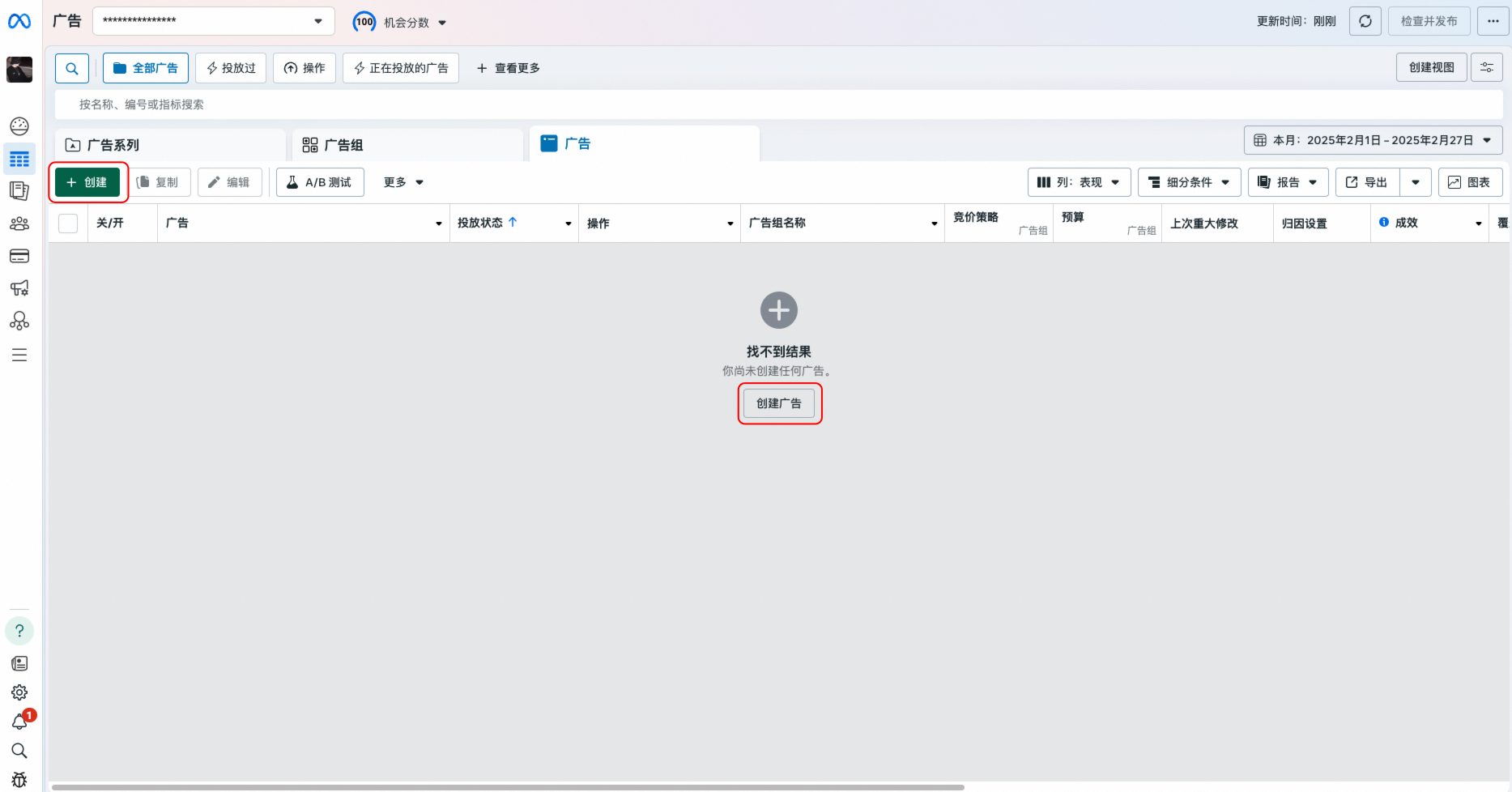The height and width of the screenshot is (792, 1512).
Task: Click the 成效 column info icon
Action: click(x=1384, y=222)
